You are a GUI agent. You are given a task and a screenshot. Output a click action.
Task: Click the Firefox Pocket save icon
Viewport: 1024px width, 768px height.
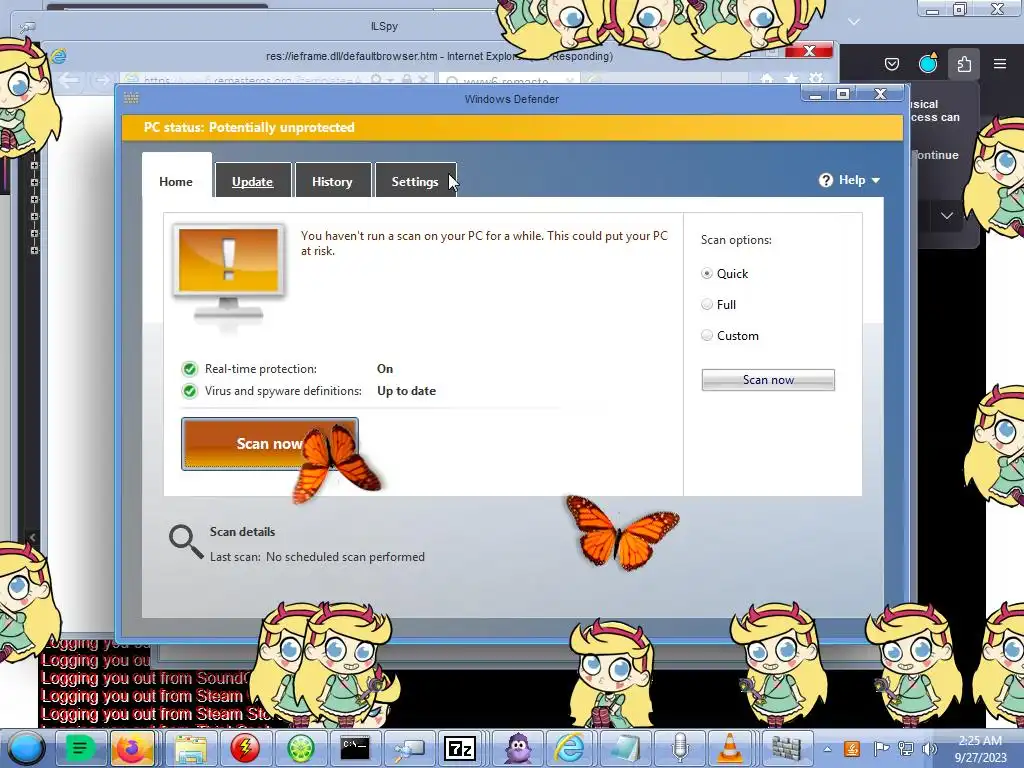coord(891,64)
